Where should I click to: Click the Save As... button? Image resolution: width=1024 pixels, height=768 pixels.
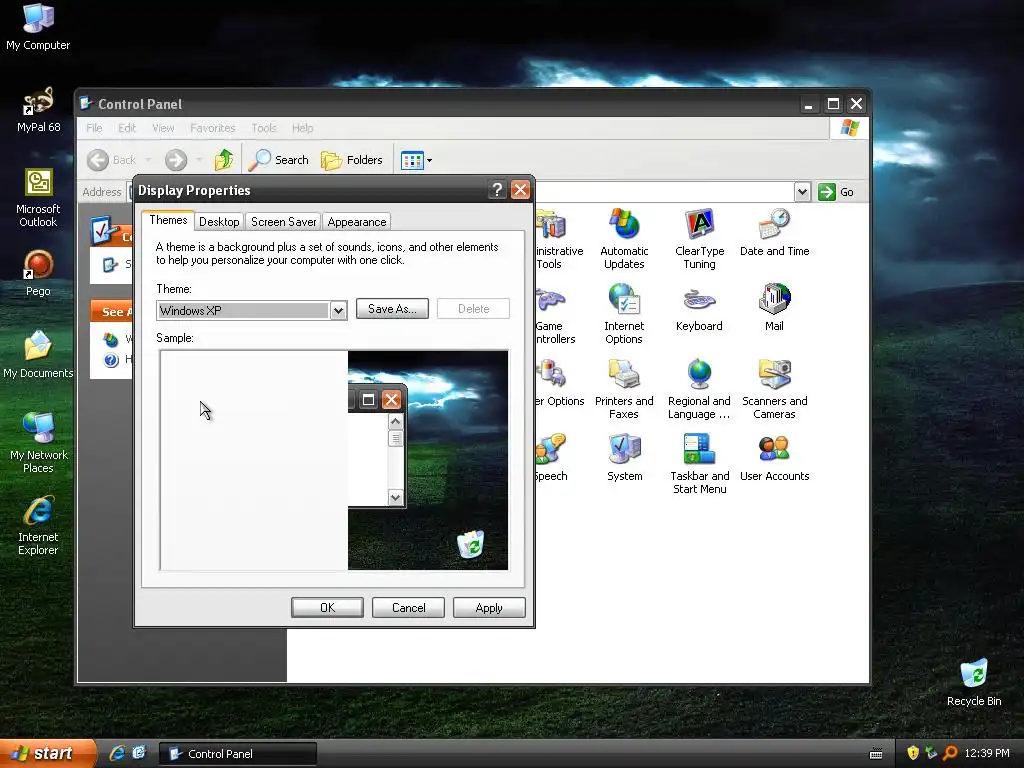[392, 308]
